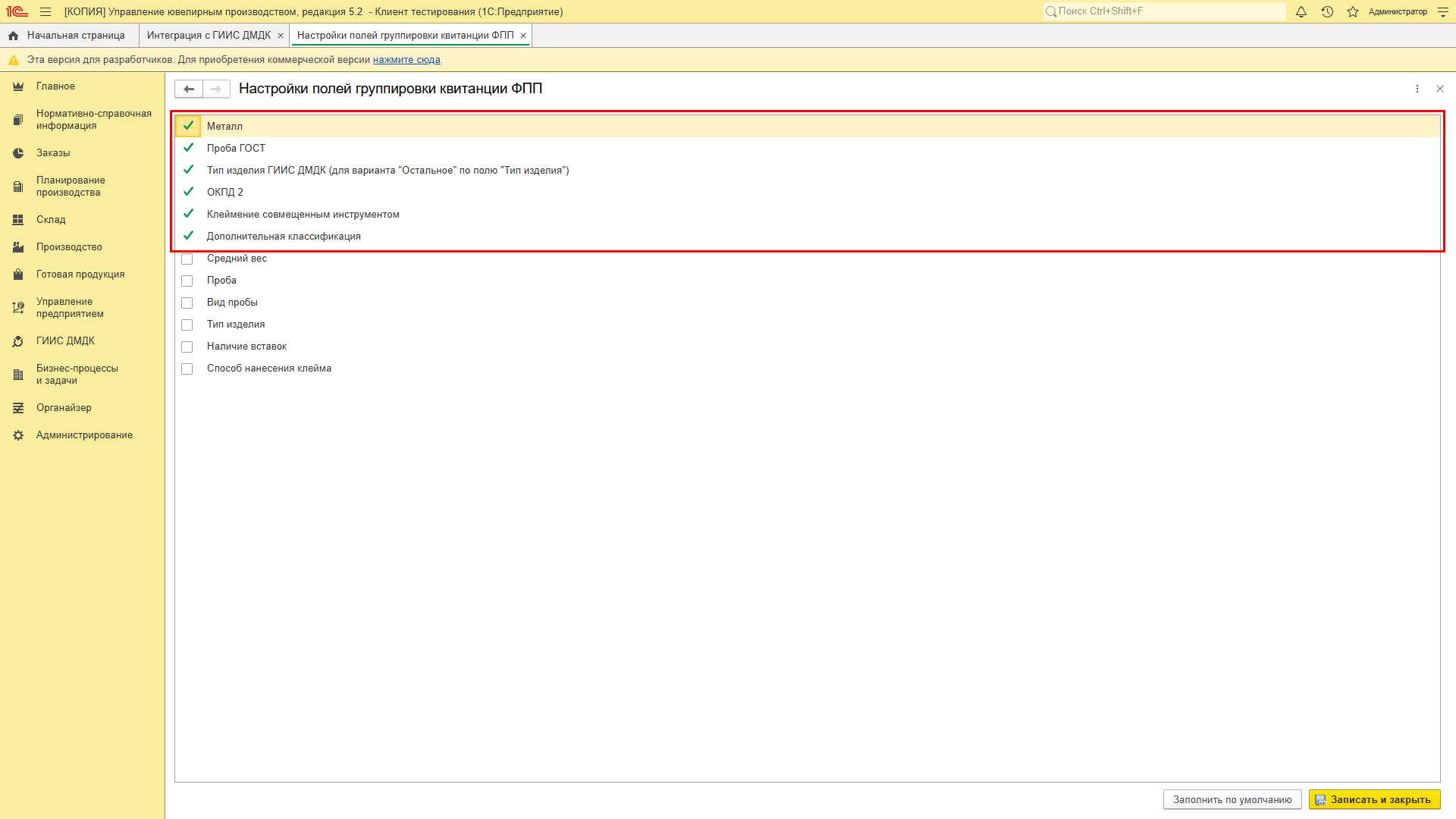
Task: Enable the Наличие вставок checkbox
Action: (187, 347)
